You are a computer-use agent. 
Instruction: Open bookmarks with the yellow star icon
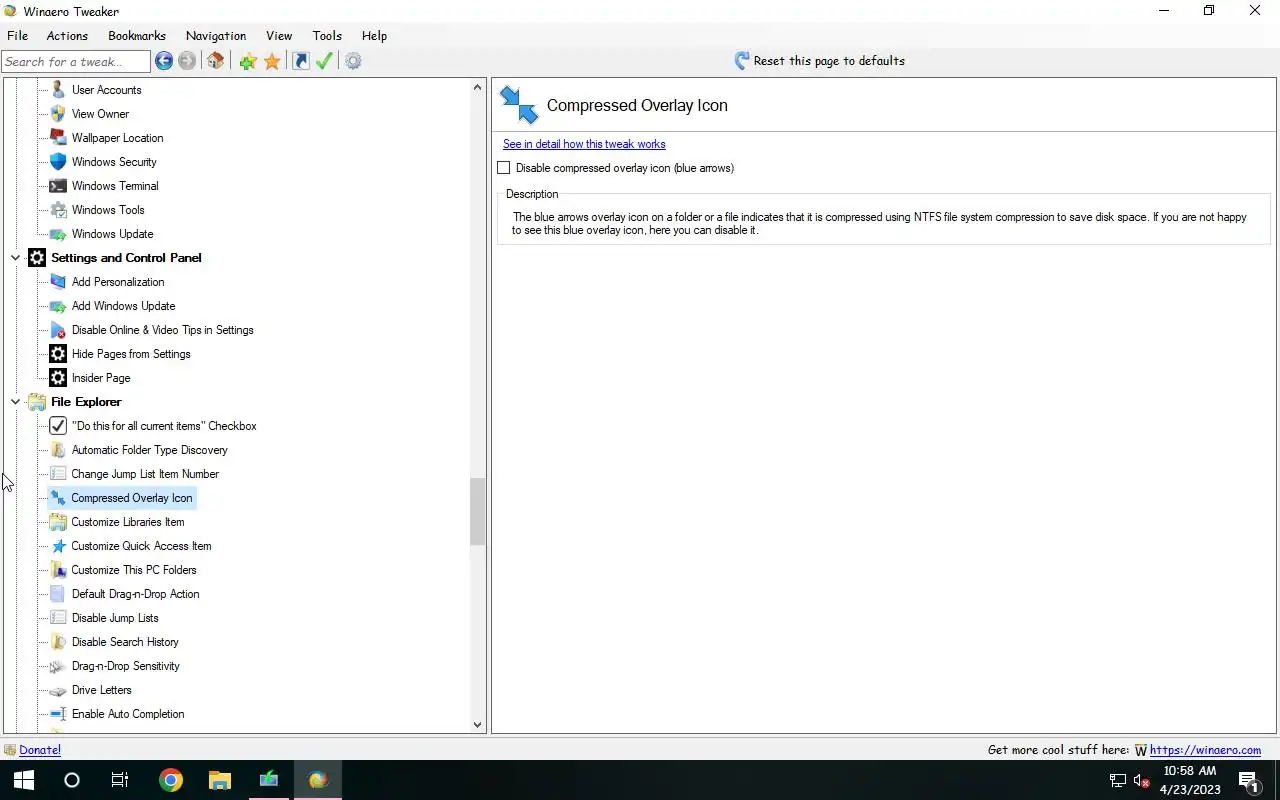pos(272,61)
